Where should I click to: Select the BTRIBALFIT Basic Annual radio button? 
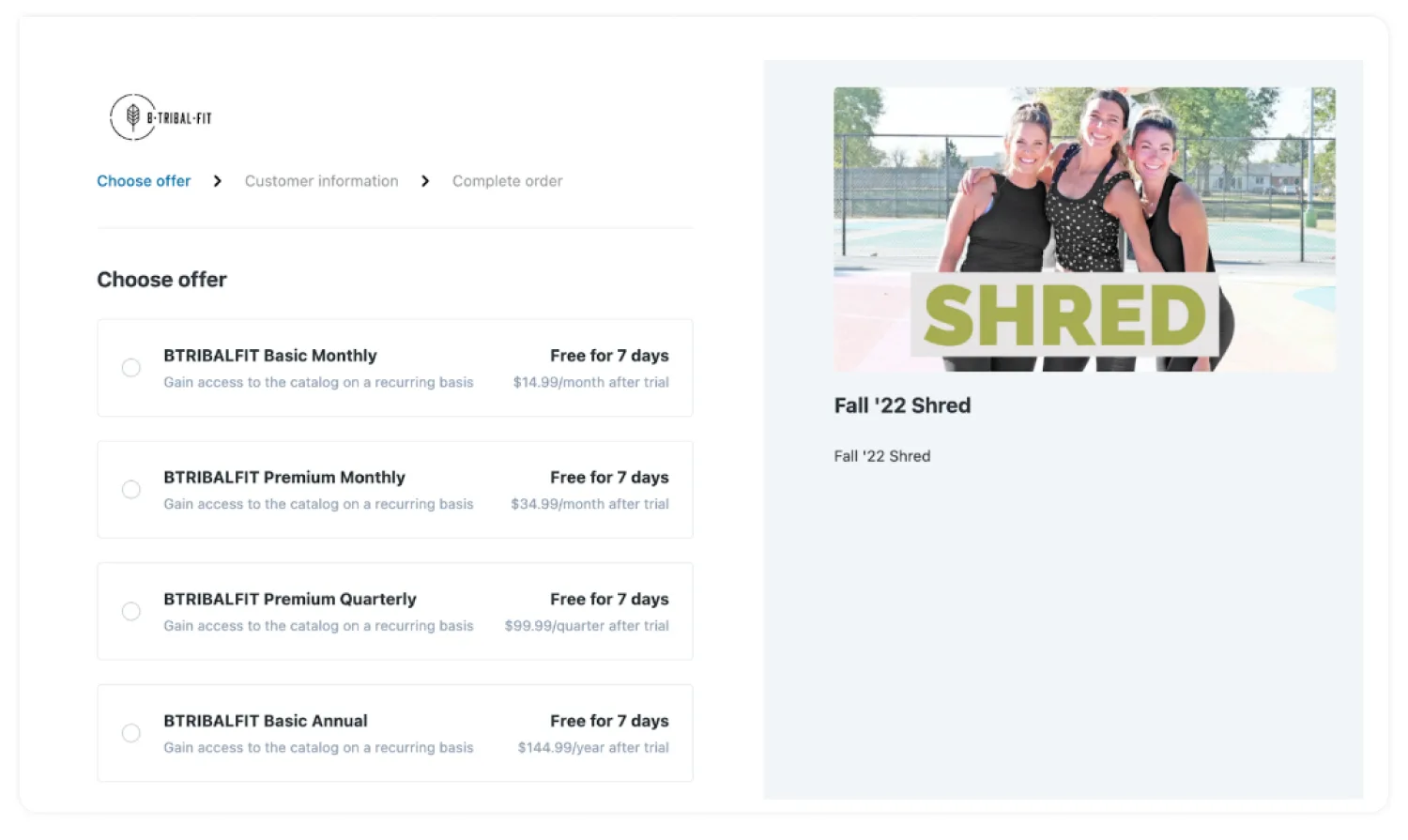click(131, 733)
